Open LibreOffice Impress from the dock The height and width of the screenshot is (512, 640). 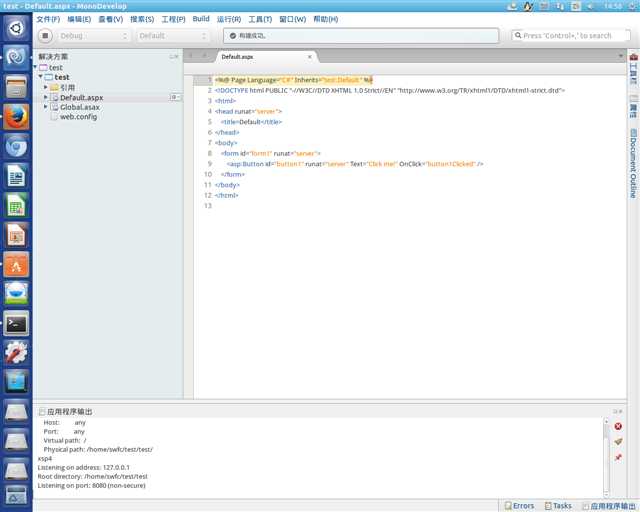click(x=16, y=235)
